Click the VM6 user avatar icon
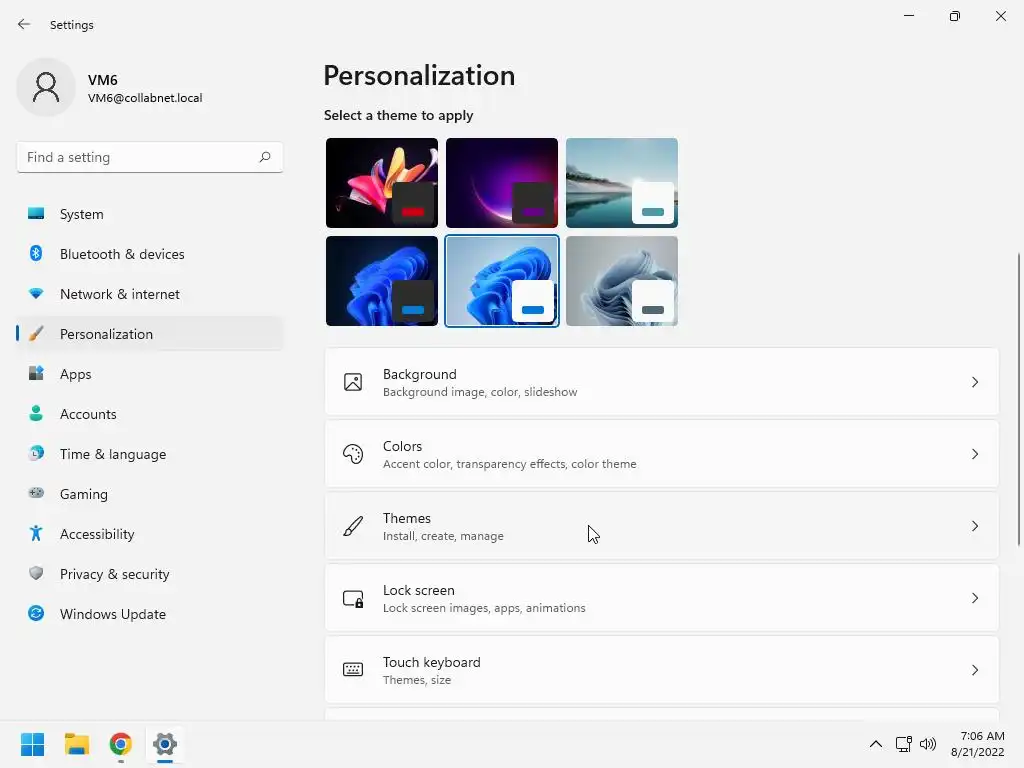The width and height of the screenshot is (1024, 768). click(46, 87)
